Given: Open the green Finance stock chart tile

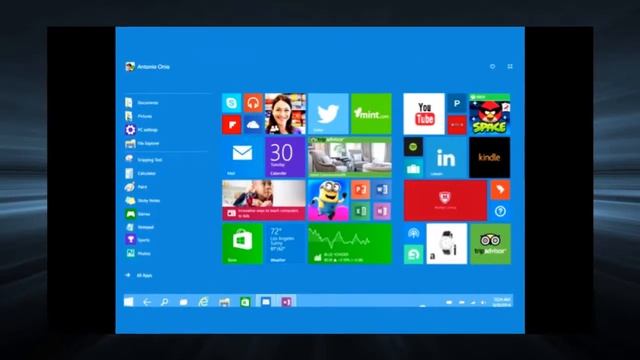Looking at the screenshot, I should 350,244.
